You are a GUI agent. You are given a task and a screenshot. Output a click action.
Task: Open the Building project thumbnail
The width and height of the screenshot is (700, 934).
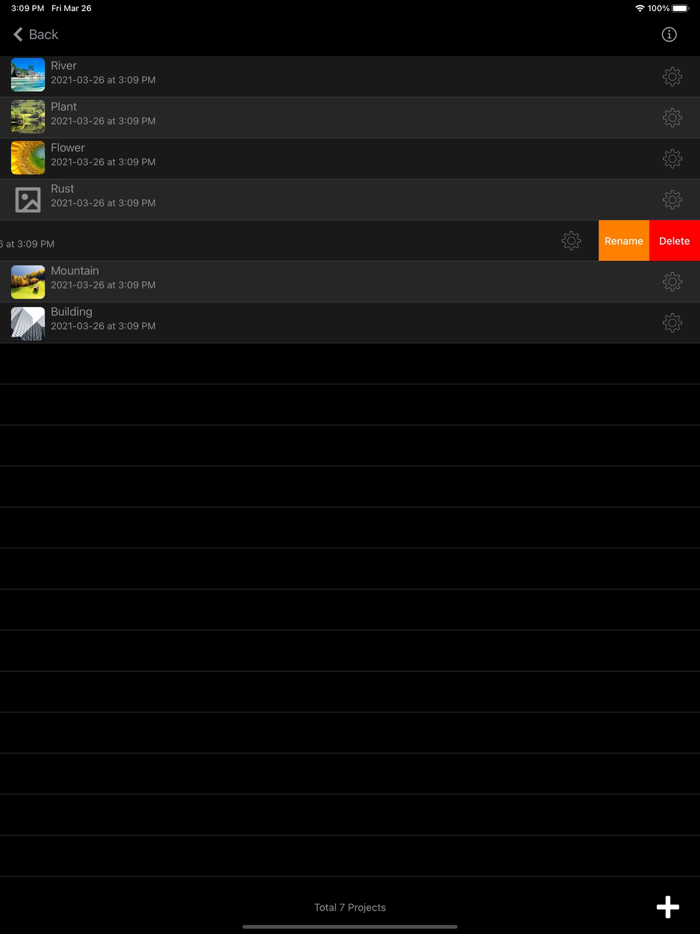[x=28, y=323]
